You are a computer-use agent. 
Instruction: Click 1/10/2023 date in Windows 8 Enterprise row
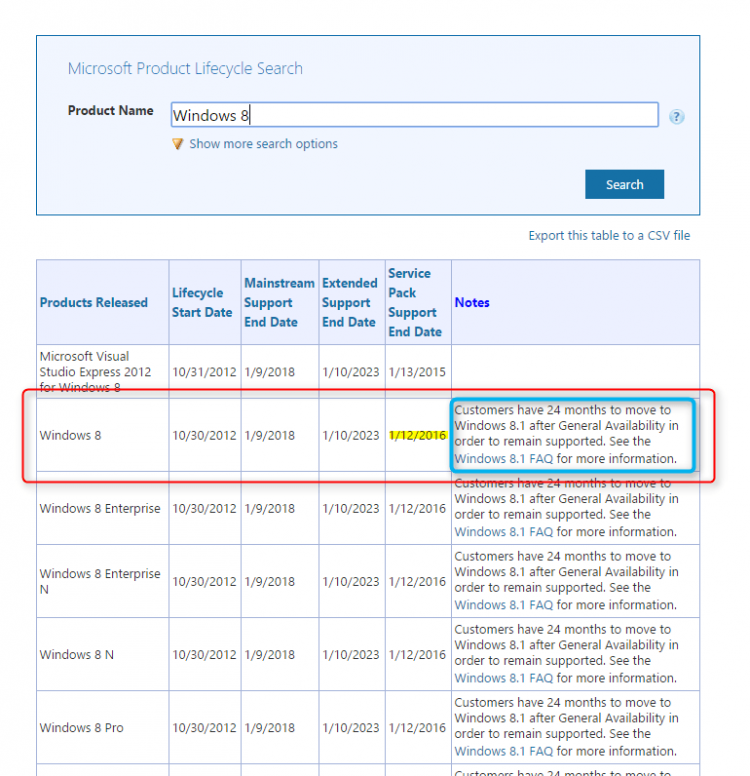coord(350,509)
